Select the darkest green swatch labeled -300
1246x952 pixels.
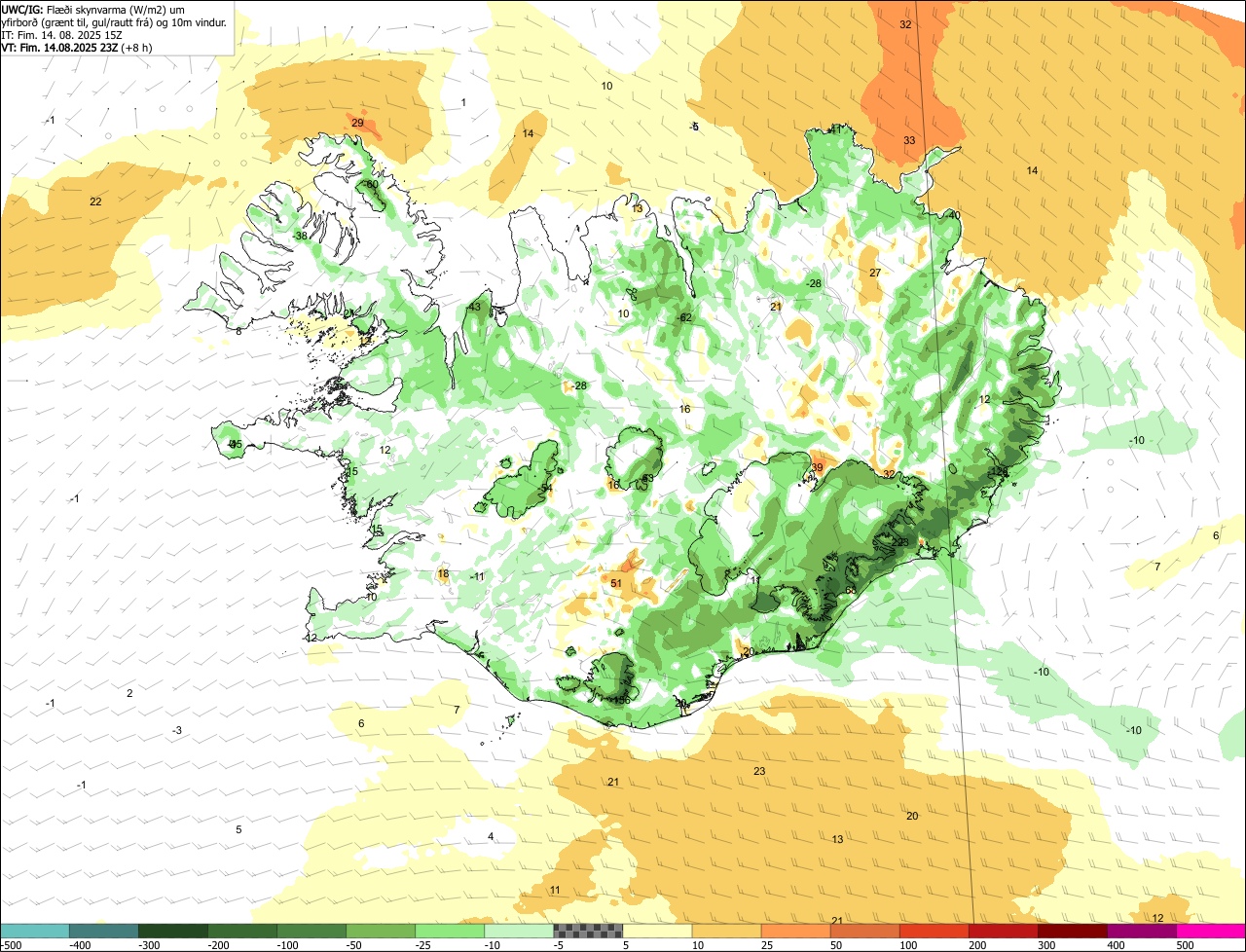[173, 931]
